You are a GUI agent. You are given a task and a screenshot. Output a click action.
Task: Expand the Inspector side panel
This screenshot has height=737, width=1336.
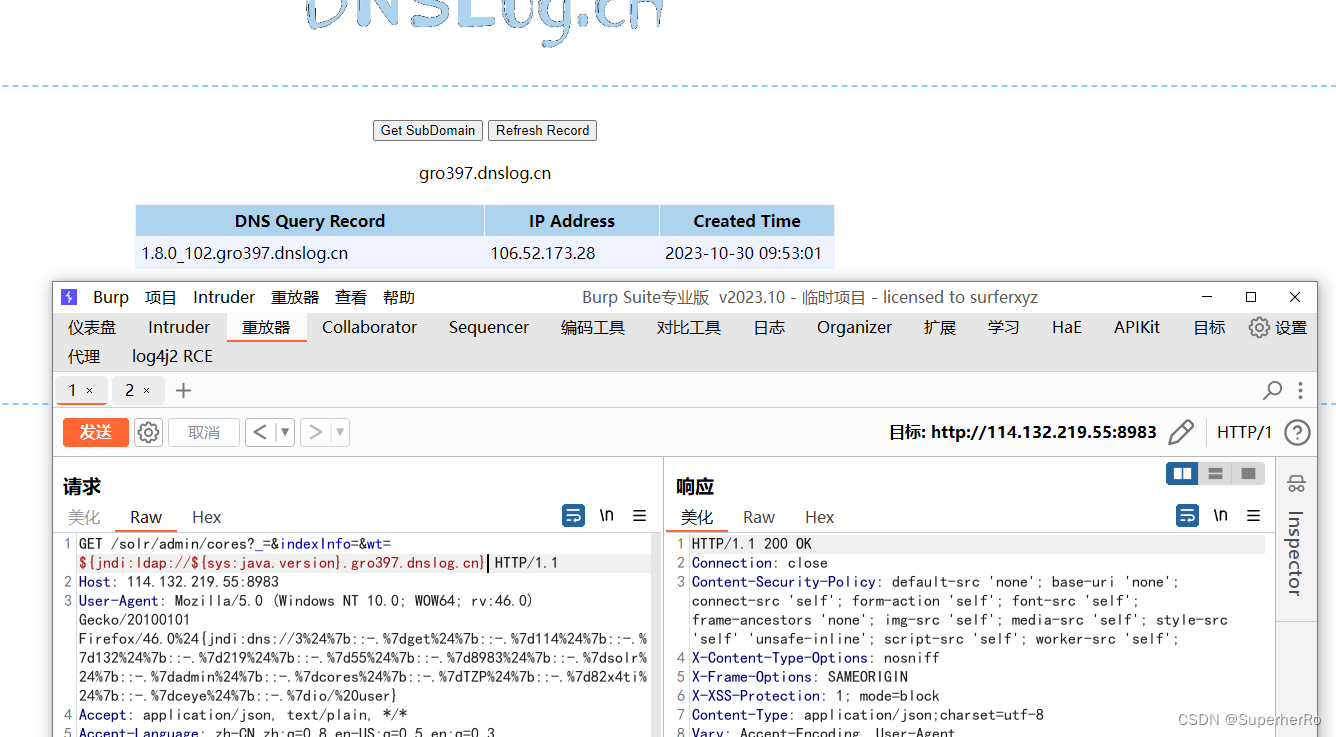click(x=1295, y=553)
